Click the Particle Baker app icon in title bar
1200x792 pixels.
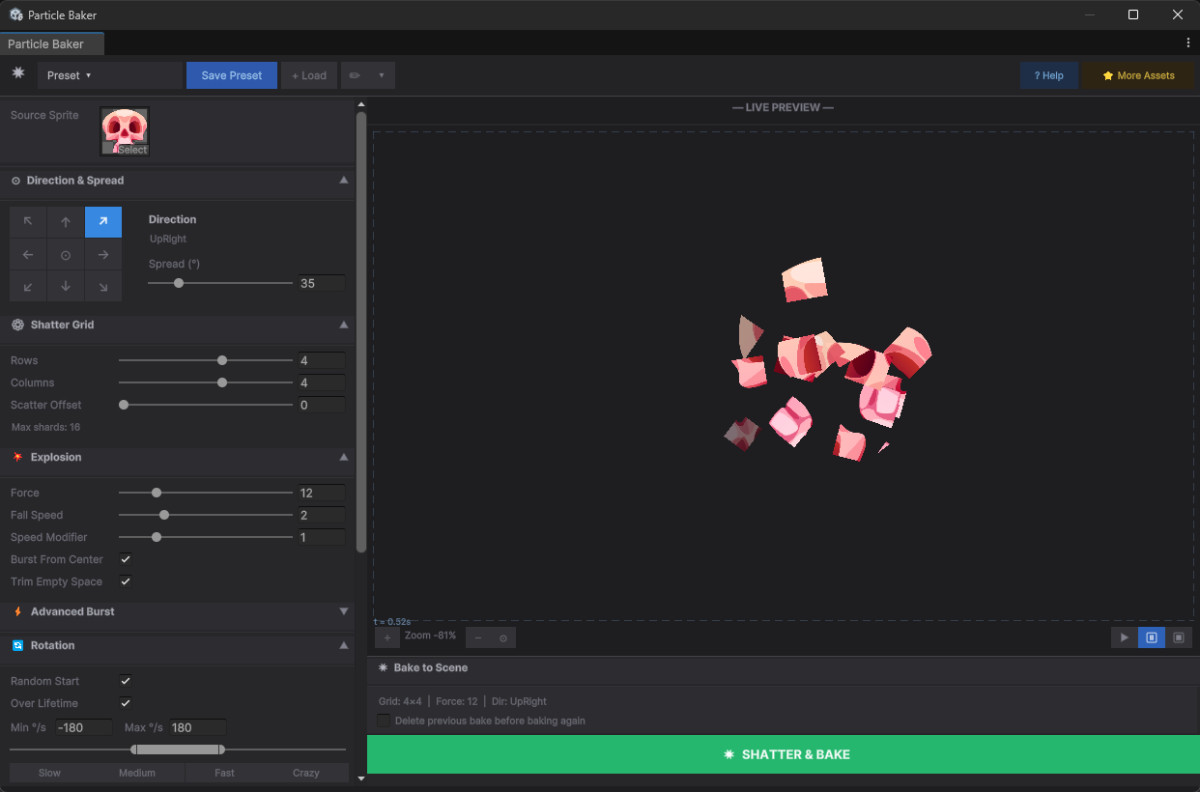point(16,15)
